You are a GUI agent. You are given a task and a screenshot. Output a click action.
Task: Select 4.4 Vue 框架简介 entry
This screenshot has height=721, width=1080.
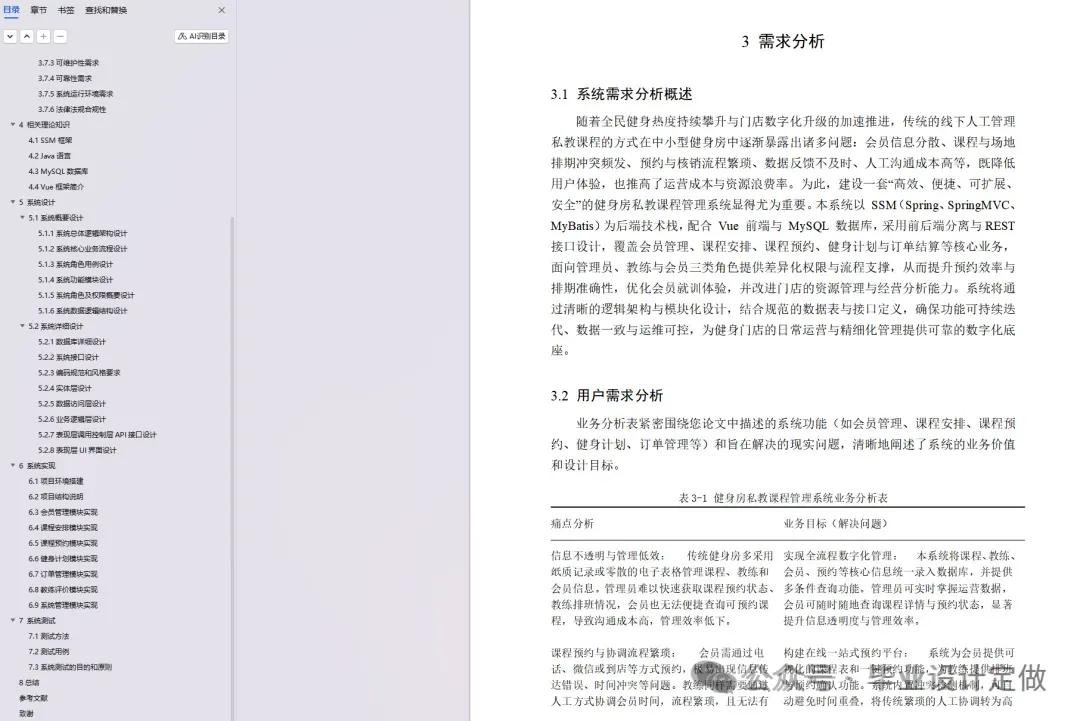click(56, 187)
